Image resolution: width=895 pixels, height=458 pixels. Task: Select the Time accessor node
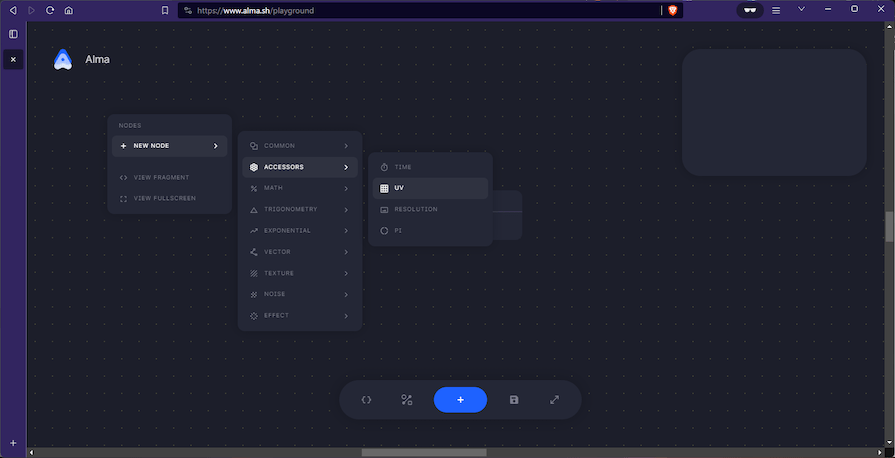pyautogui.click(x=430, y=167)
